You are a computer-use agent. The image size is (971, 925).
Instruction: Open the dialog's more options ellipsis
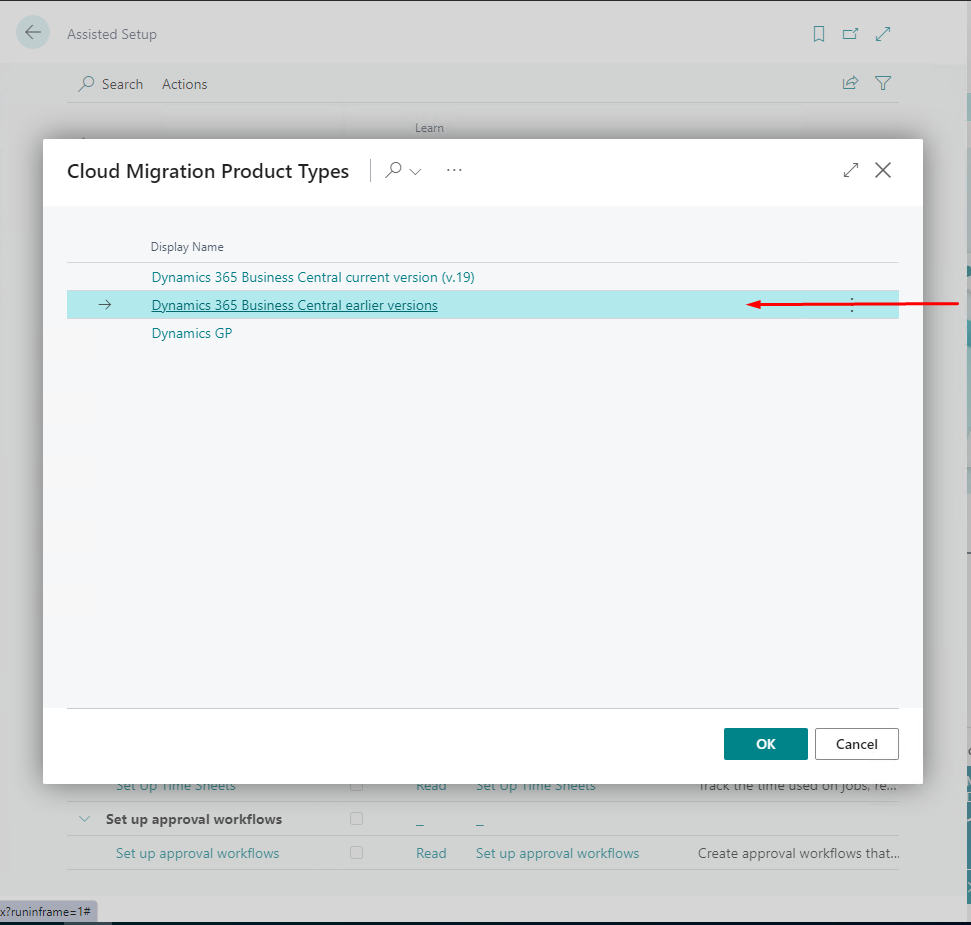454,170
